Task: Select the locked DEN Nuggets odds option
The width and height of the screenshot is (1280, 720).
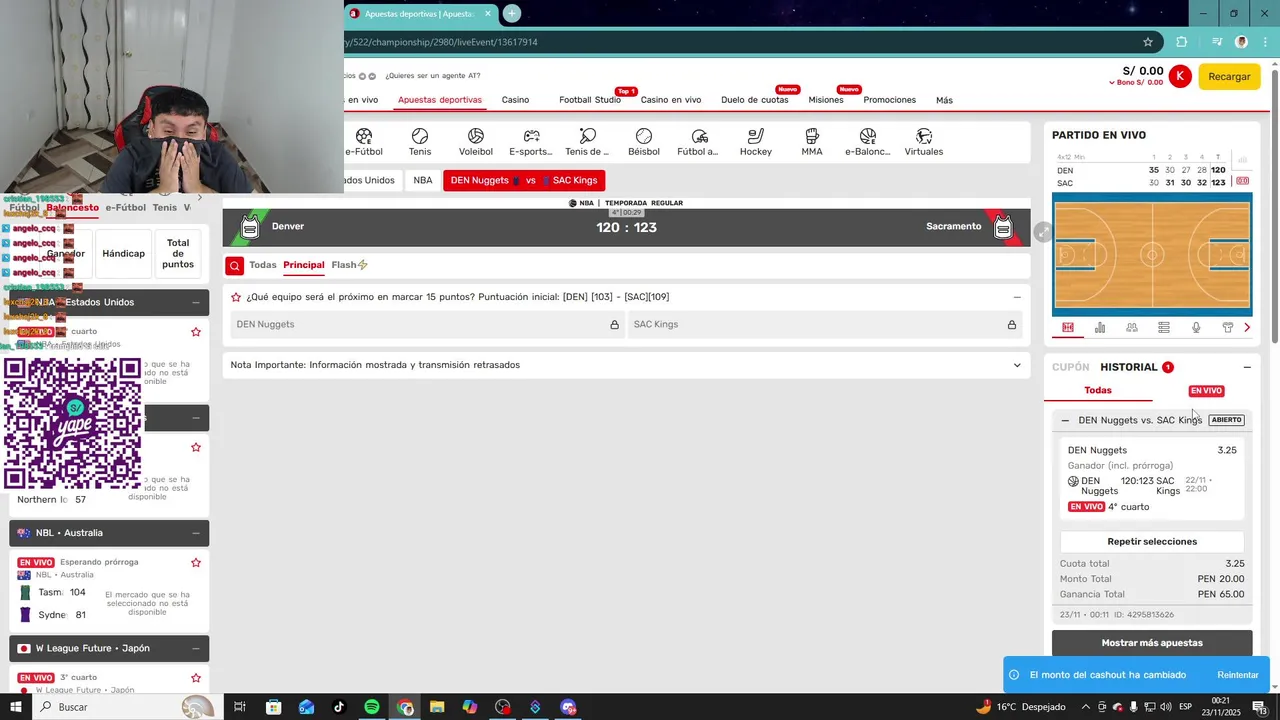Action: 427,324
